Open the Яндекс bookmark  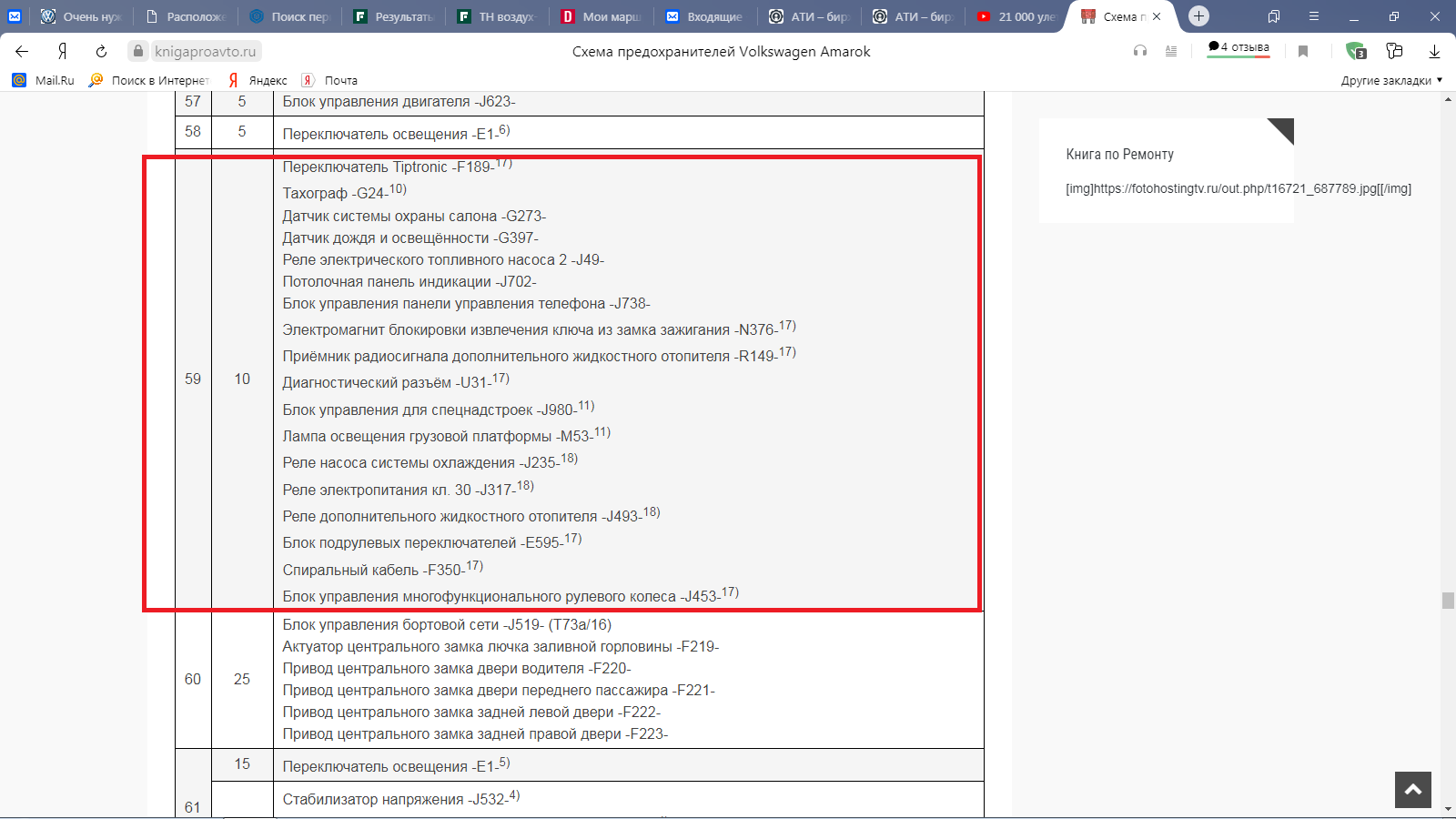tap(258, 80)
